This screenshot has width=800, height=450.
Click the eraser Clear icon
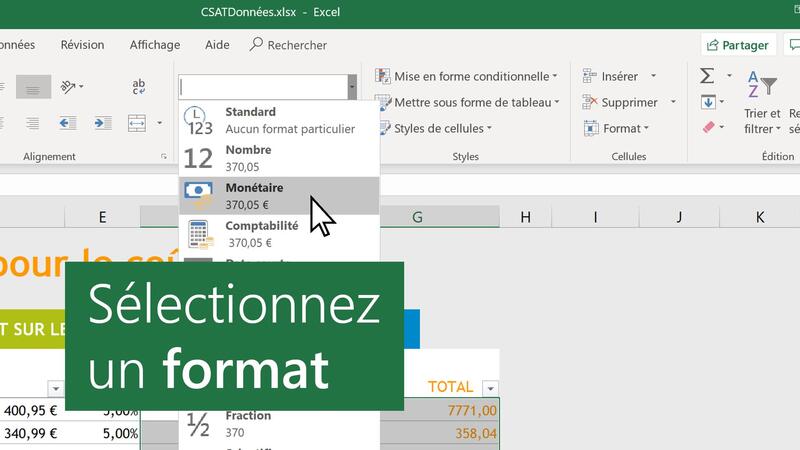coord(708,128)
